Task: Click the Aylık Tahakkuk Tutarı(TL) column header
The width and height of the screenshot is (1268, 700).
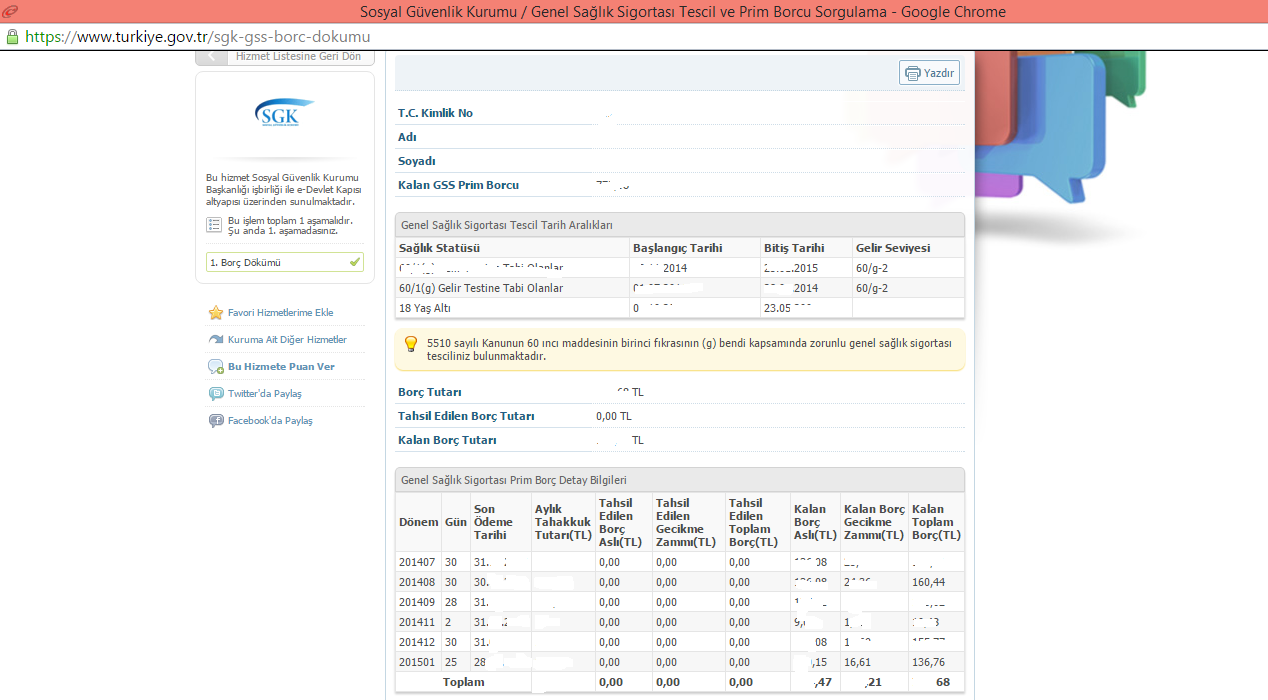Action: click(x=563, y=522)
